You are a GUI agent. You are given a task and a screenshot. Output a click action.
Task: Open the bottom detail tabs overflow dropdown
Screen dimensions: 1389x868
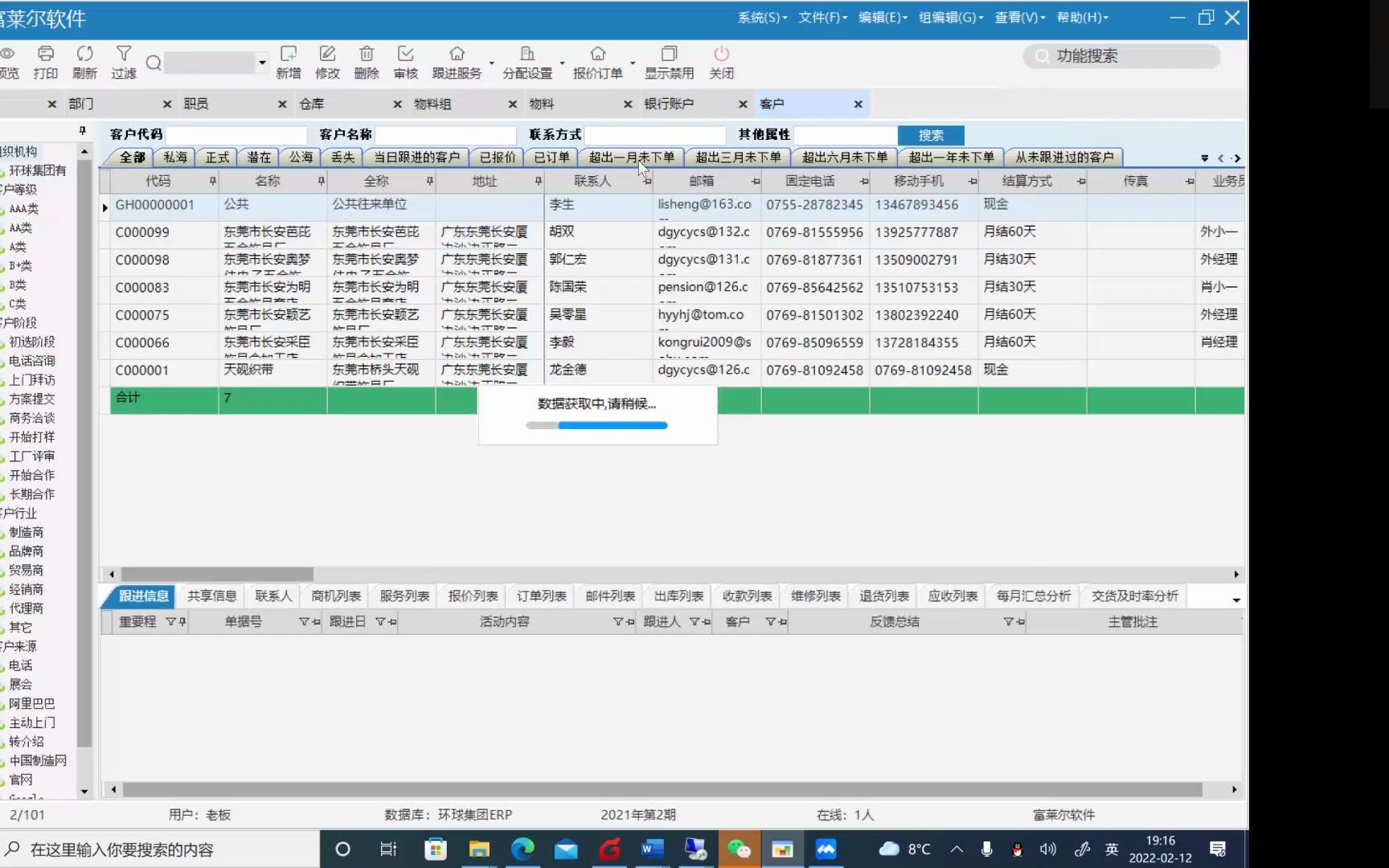pos(1236,600)
